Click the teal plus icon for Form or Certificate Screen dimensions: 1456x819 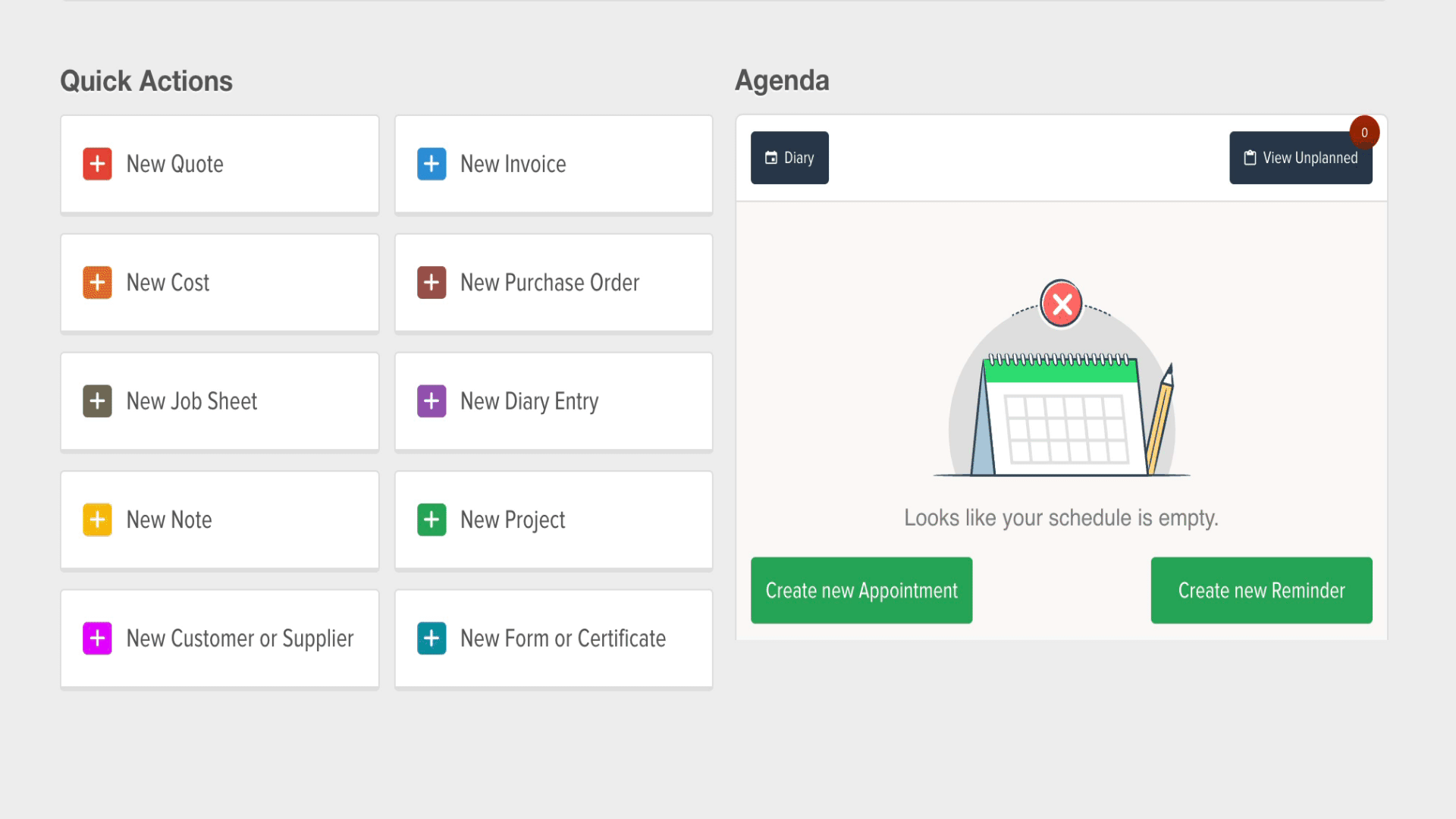click(431, 639)
